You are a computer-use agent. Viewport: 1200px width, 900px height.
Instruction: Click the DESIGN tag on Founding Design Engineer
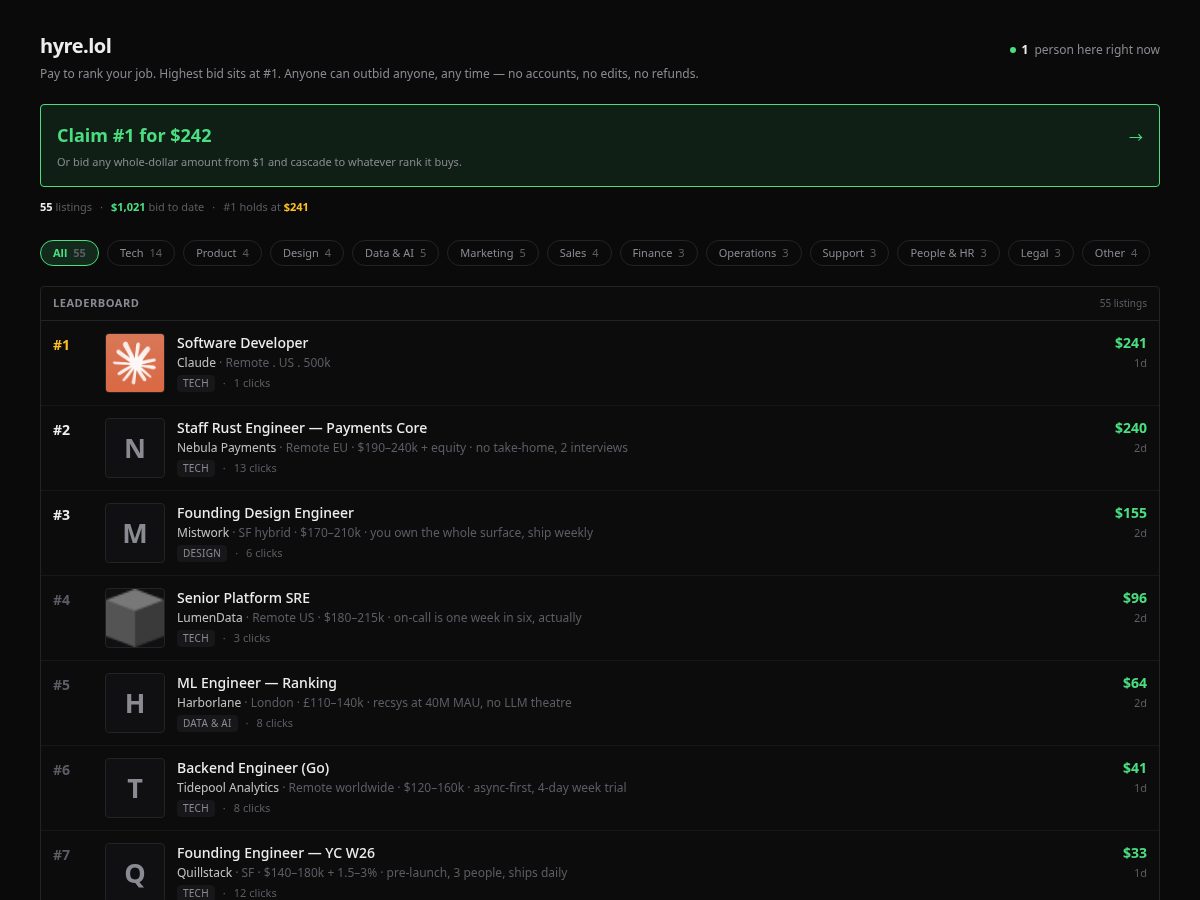(202, 553)
